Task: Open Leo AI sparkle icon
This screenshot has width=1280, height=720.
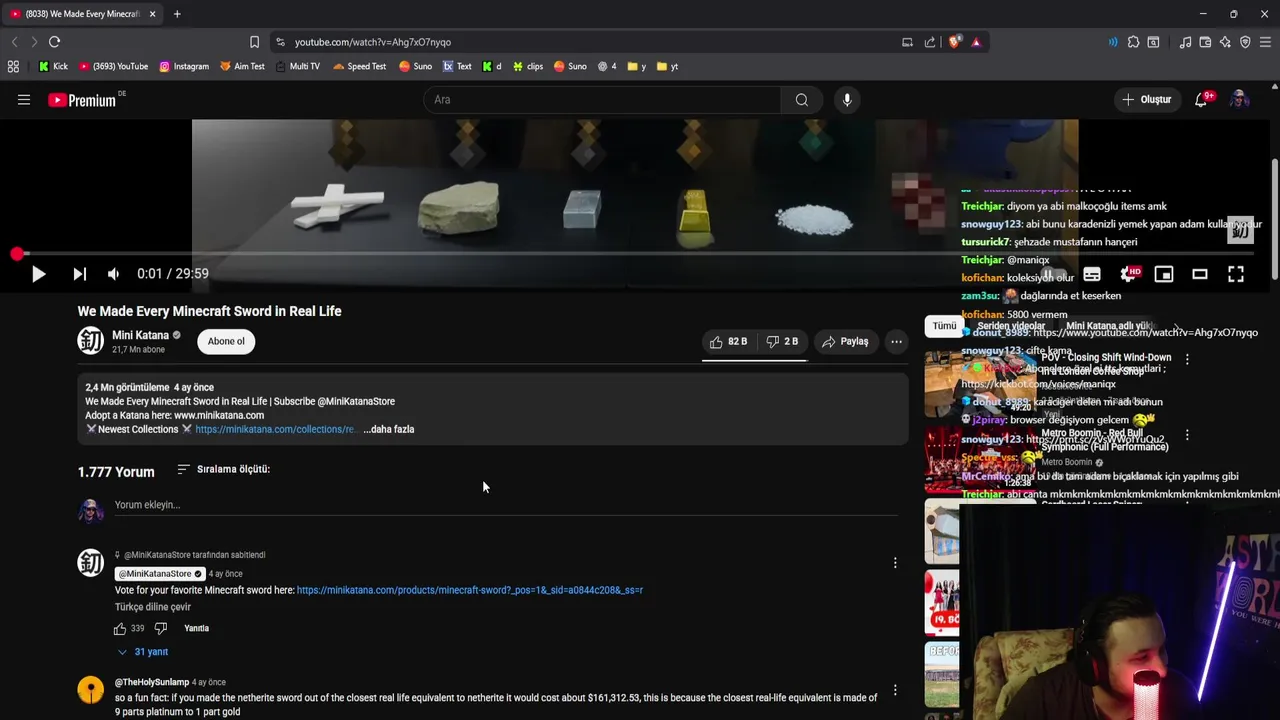Action: click(x=1225, y=42)
